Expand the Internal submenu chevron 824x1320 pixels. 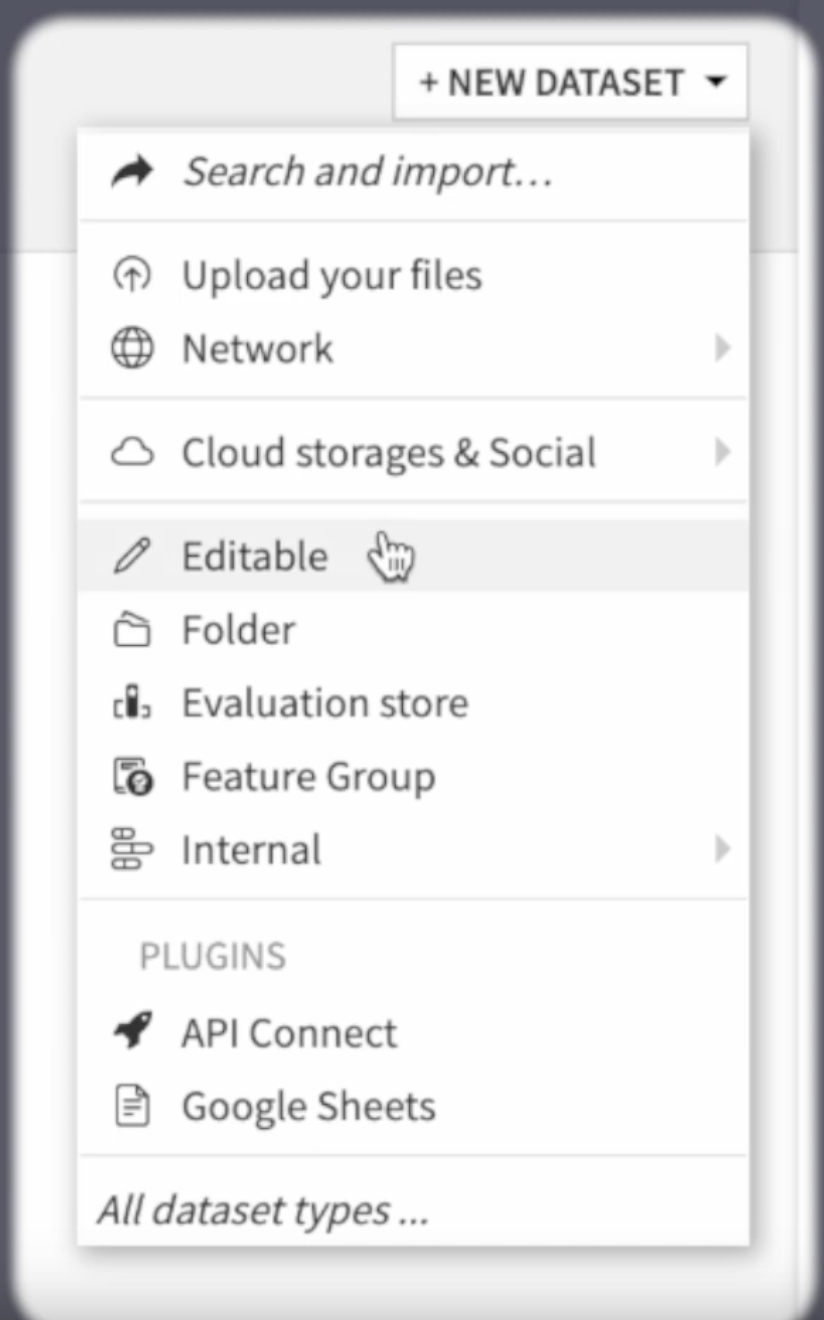724,849
